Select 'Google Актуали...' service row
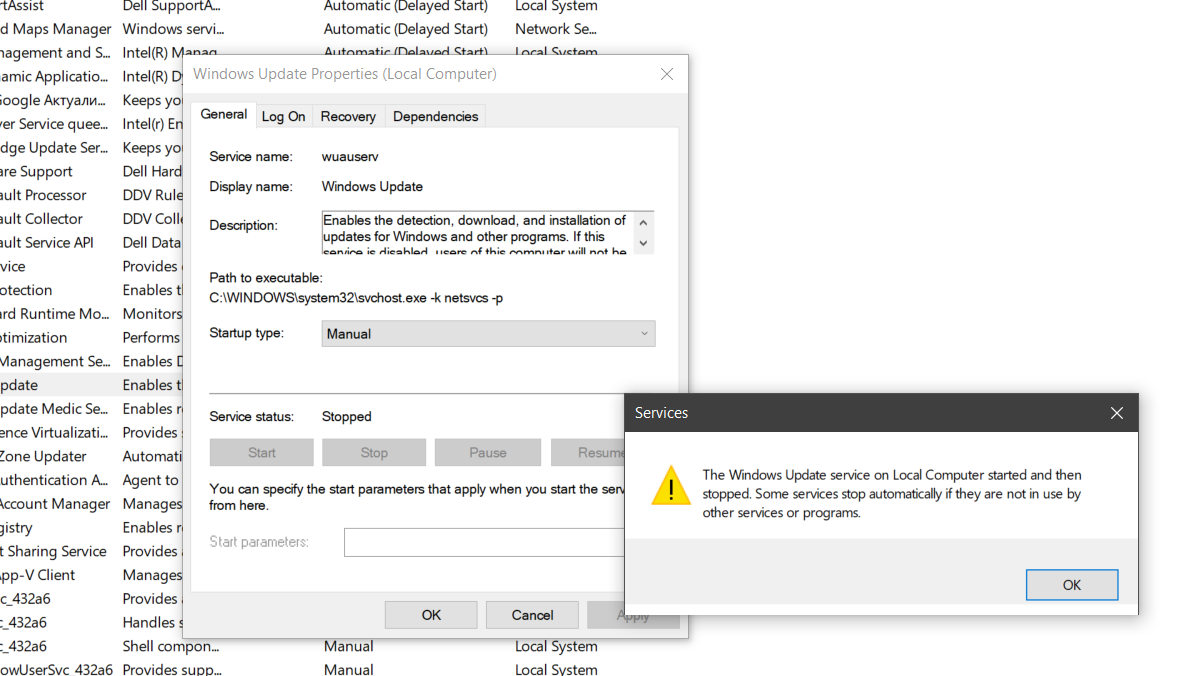 pos(53,100)
